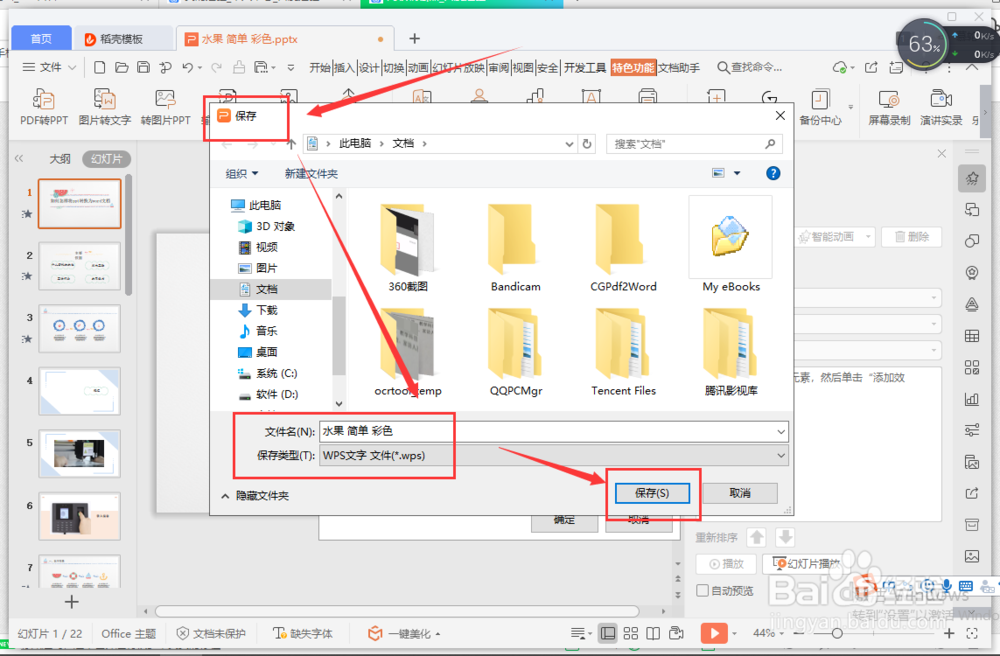Screen dimensions: 1000x656
Task: Open the My eBooks folder
Action: pyautogui.click(x=731, y=247)
